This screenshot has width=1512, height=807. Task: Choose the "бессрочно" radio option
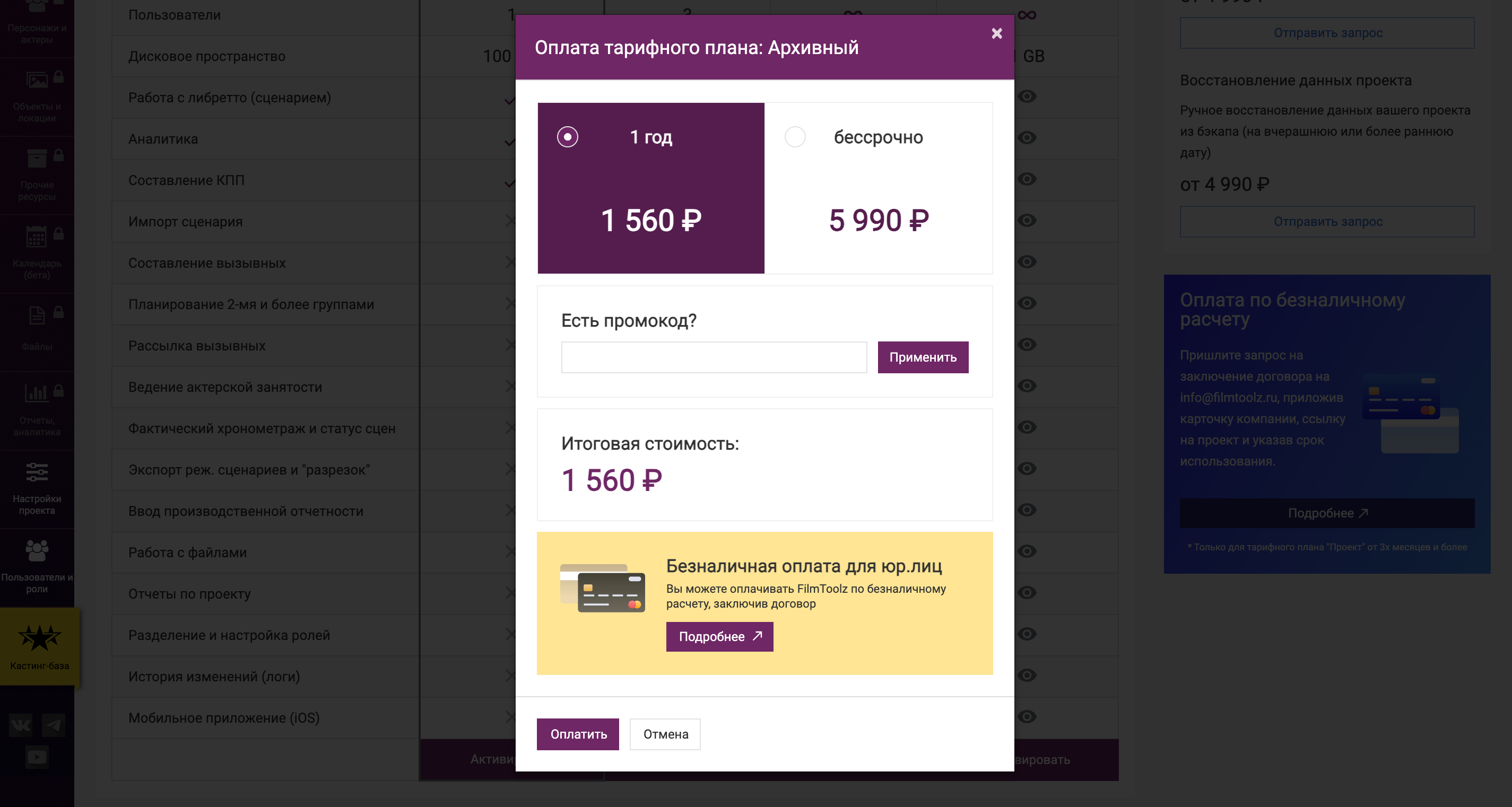pos(795,137)
